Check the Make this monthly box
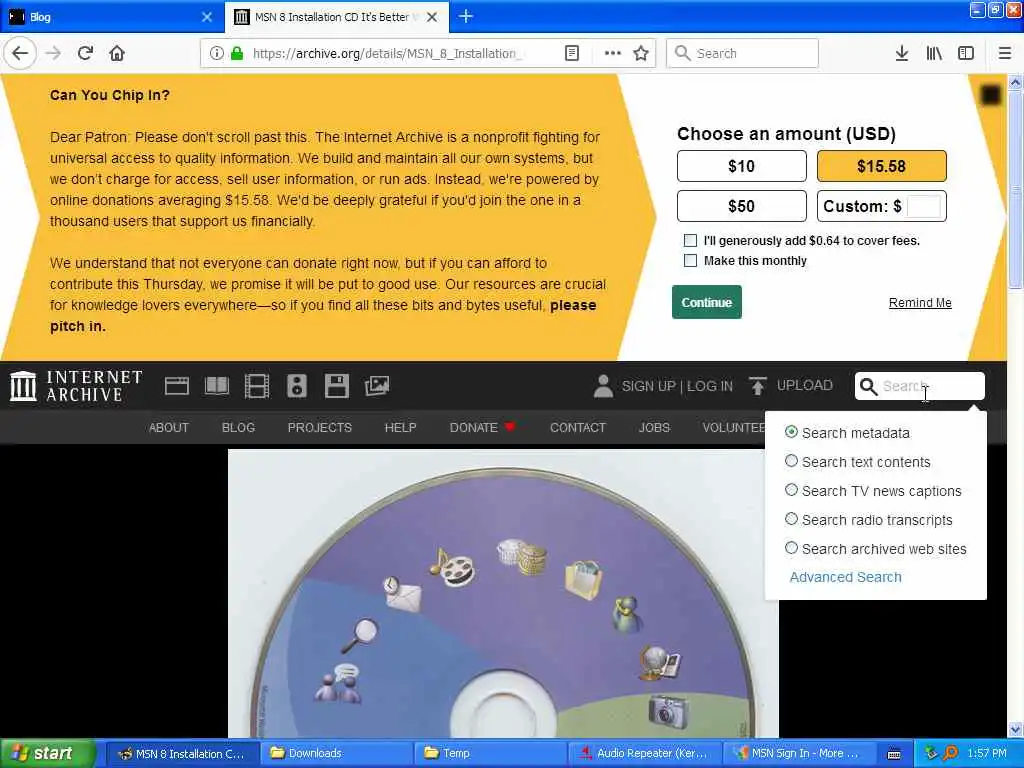Screen dimensions: 1024x768 pyautogui.click(x=690, y=261)
